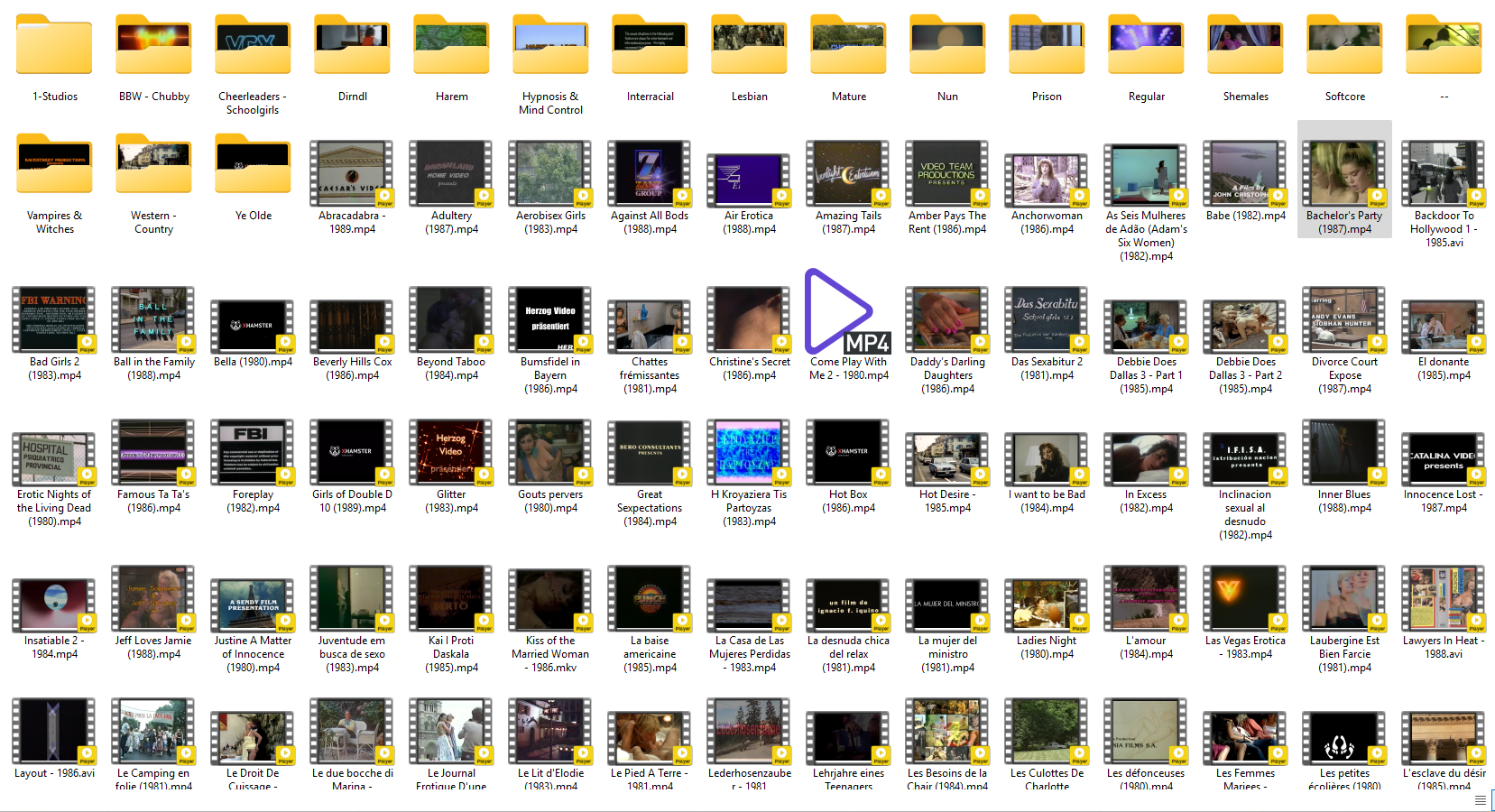Image resolution: width=1495 pixels, height=812 pixels.
Task: Click the "Kiss of the Married Woman - 1986.mkv" label
Action: pyautogui.click(x=550, y=654)
